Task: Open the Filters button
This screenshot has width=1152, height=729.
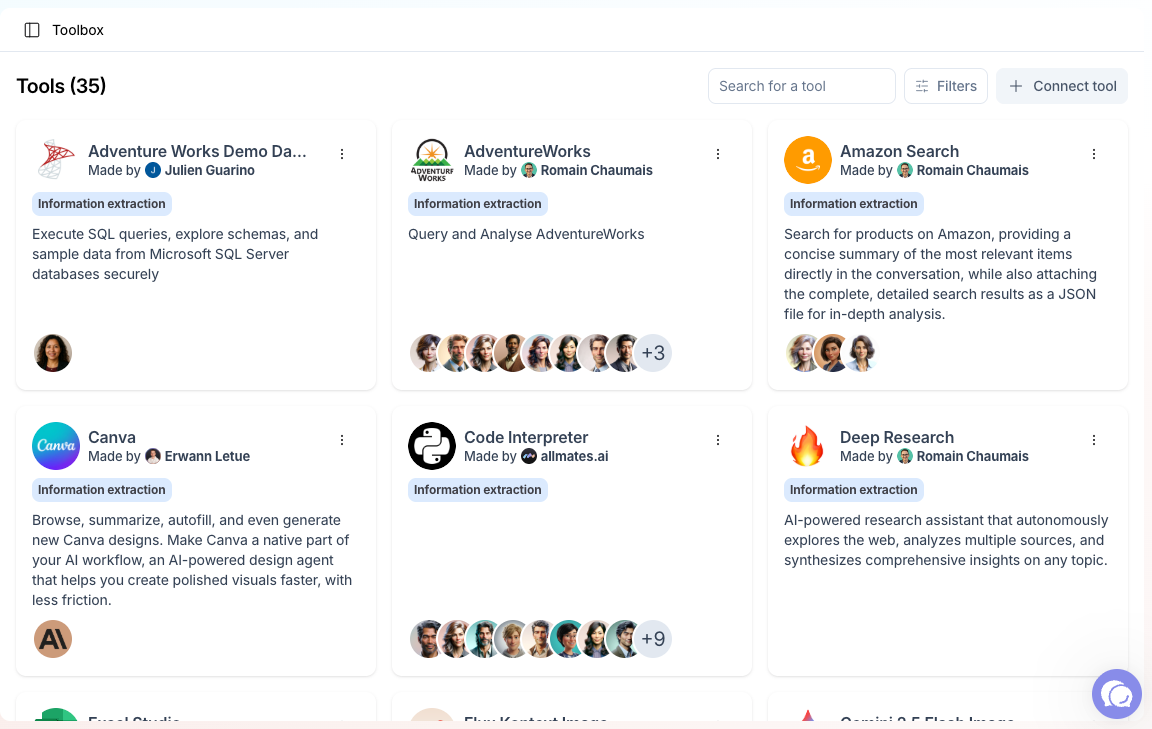Action: pyautogui.click(x=946, y=86)
